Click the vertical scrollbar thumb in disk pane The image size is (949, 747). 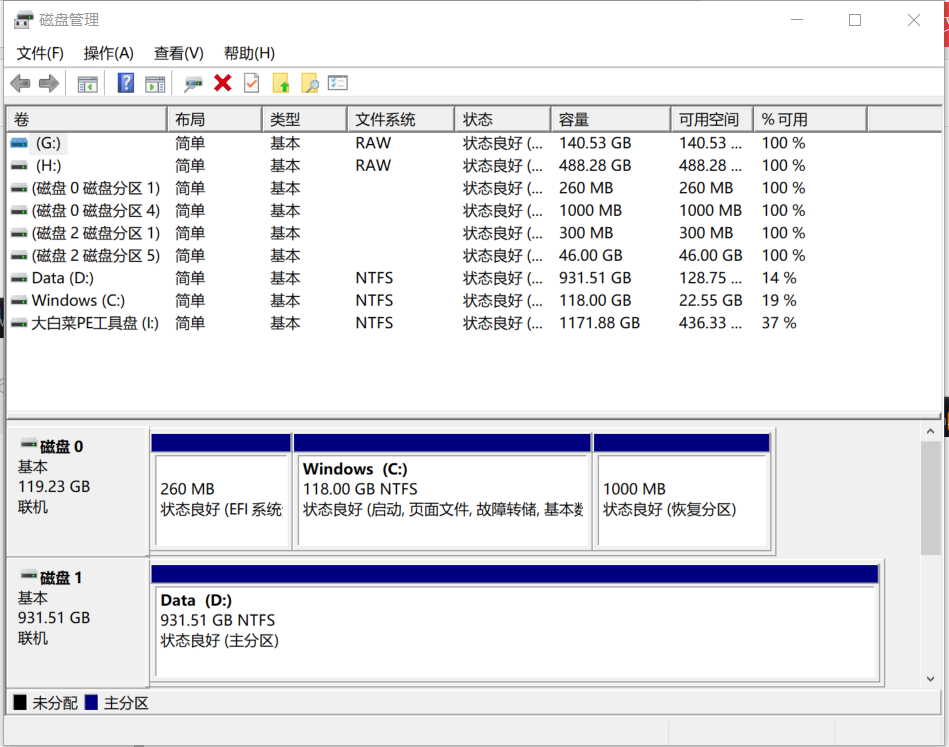pos(930,498)
